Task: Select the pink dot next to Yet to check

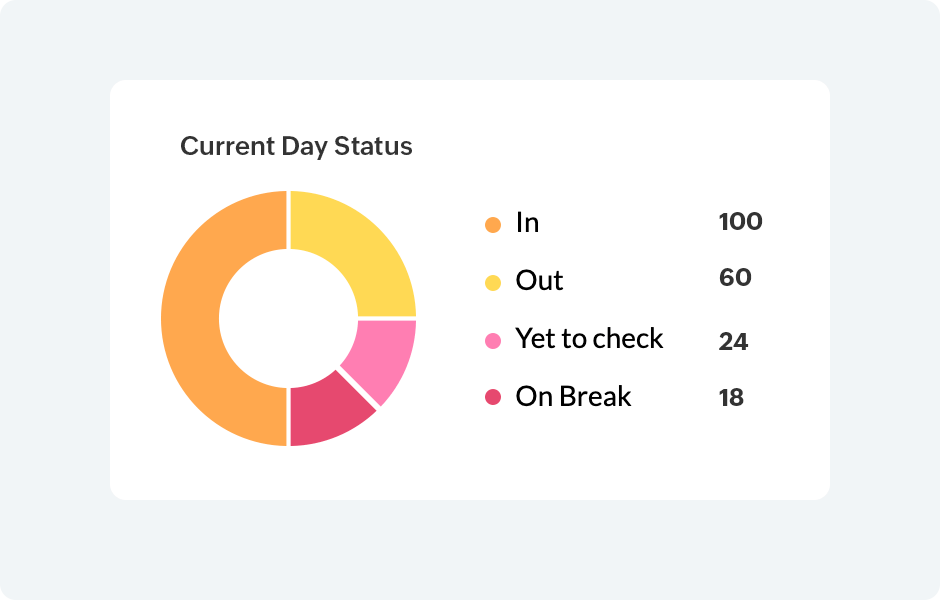Action: click(492, 341)
